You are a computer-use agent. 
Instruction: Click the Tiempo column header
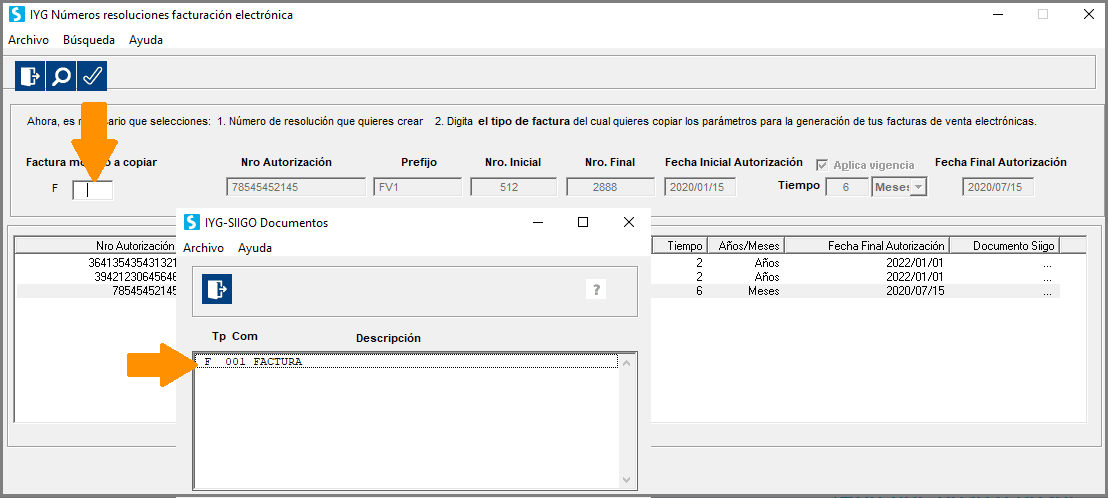[678, 245]
